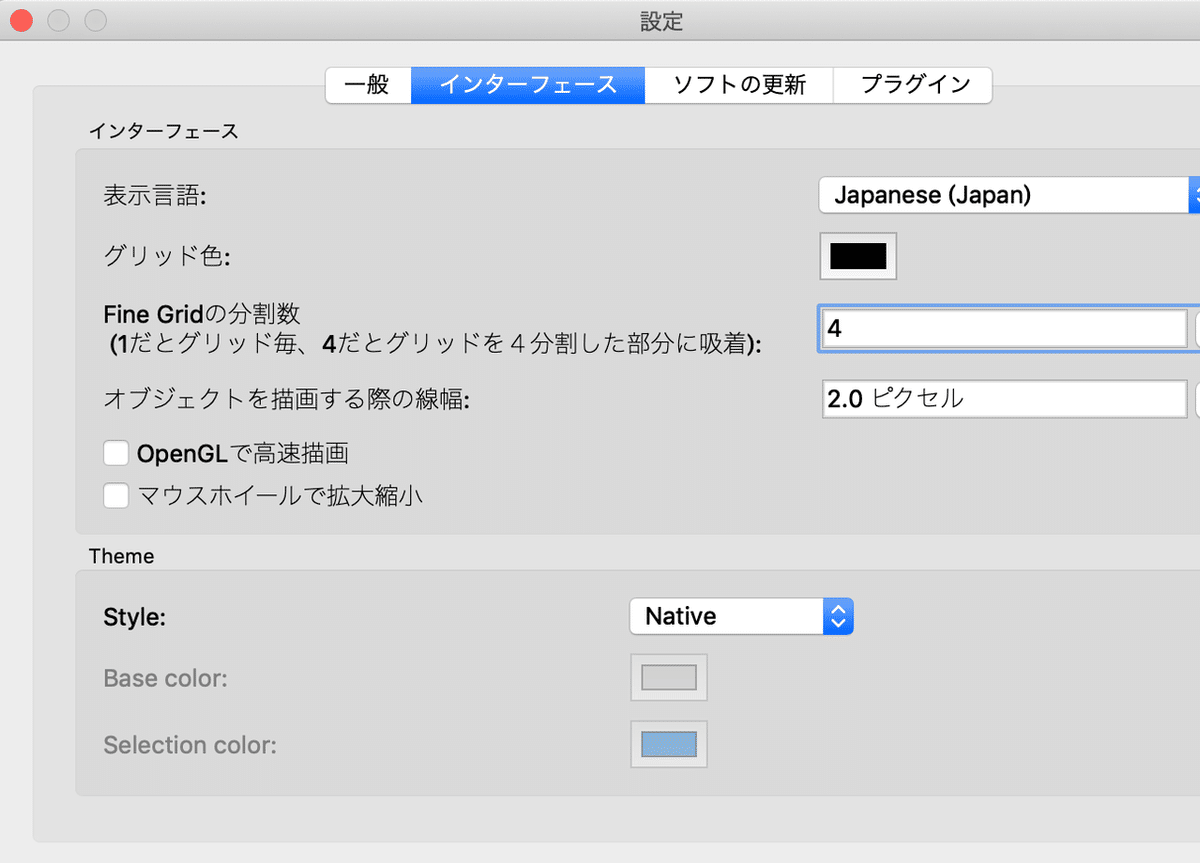This screenshot has height=863, width=1200.
Task: Open the ソフトの更新 tab
Action: 739,85
